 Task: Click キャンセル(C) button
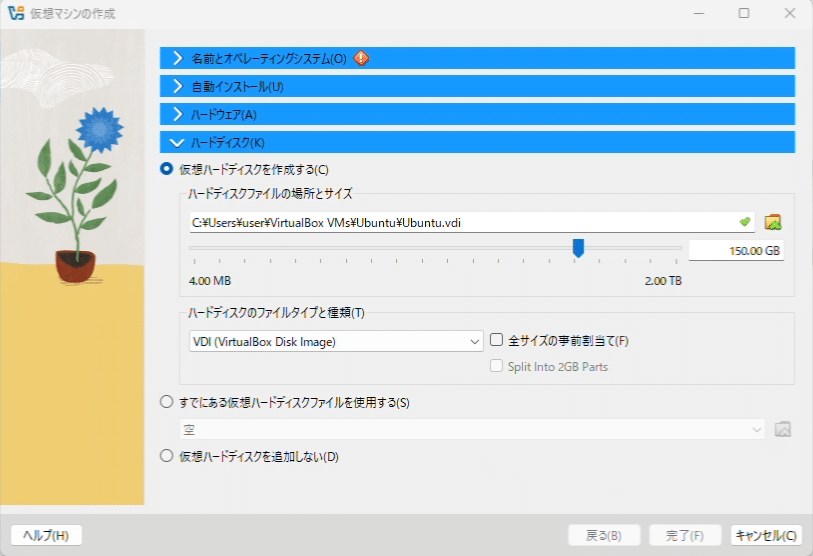tap(766, 535)
